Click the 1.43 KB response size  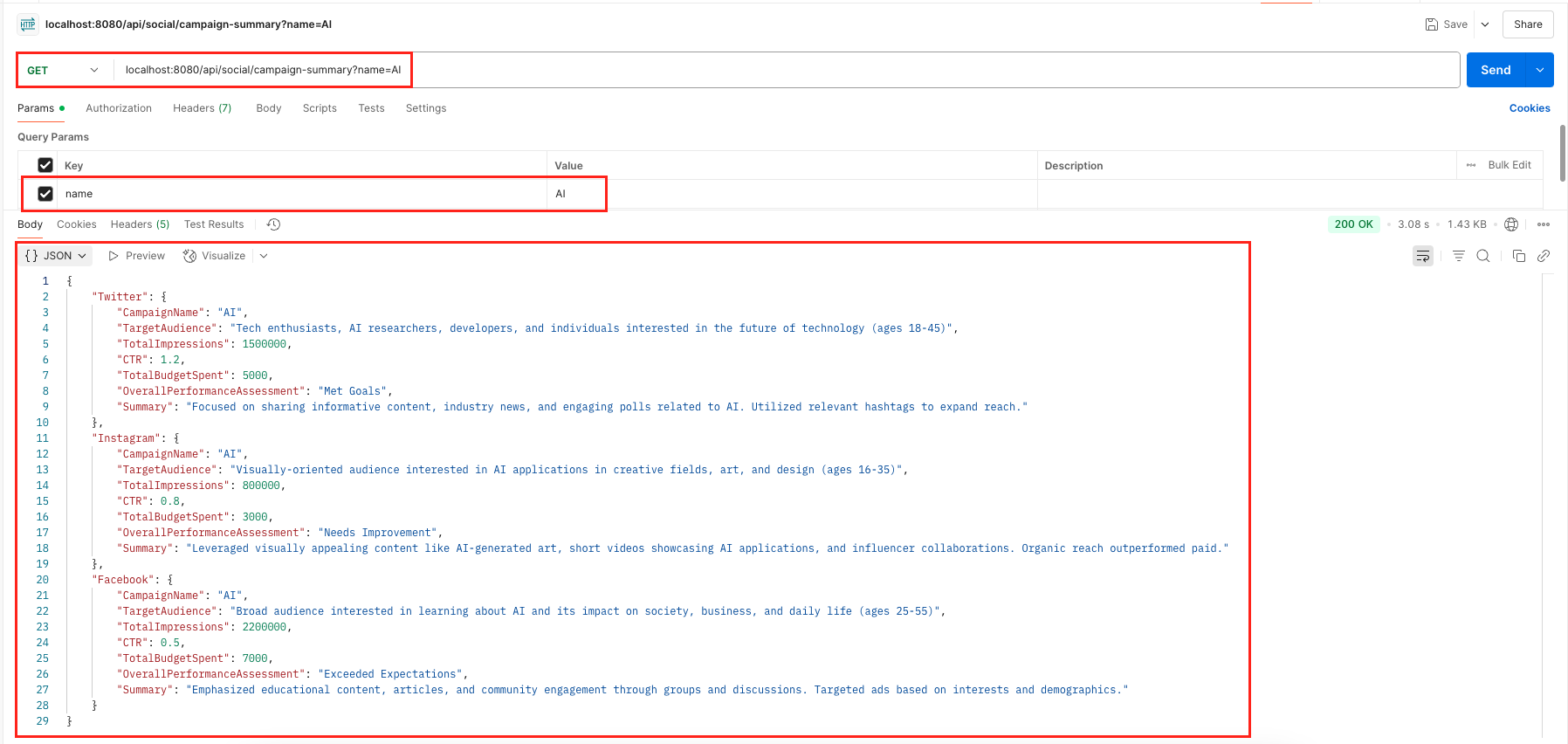[1467, 224]
